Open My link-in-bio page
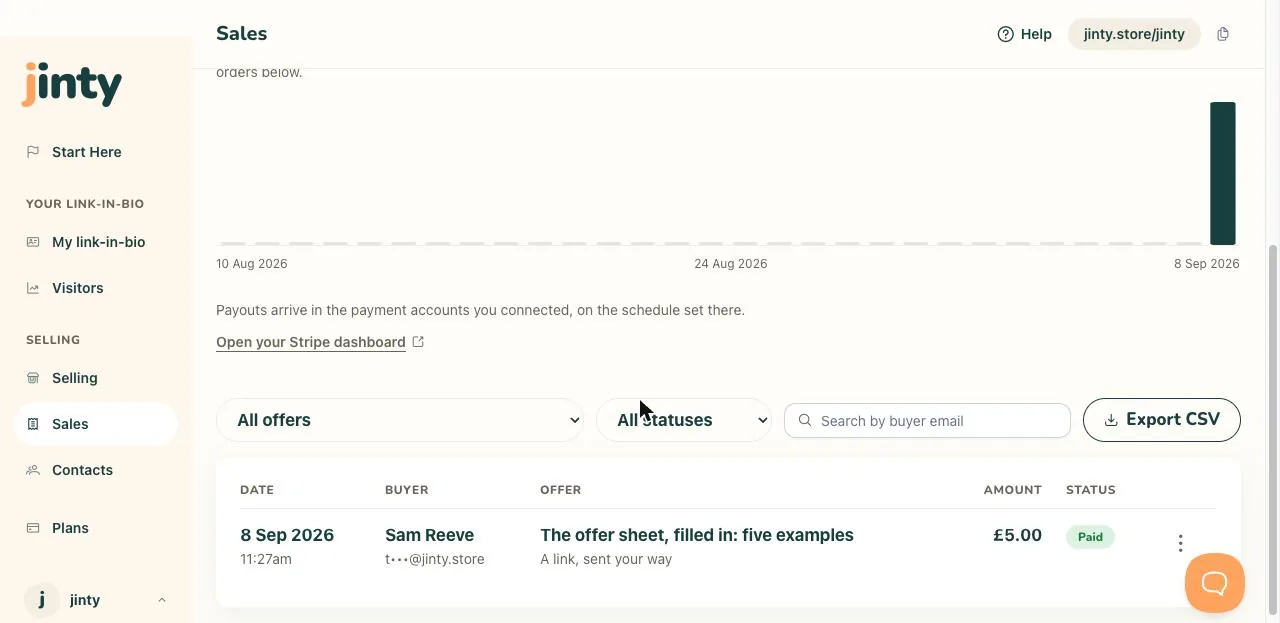Image resolution: width=1280 pixels, height=623 pixels. (x=96, y=242)
